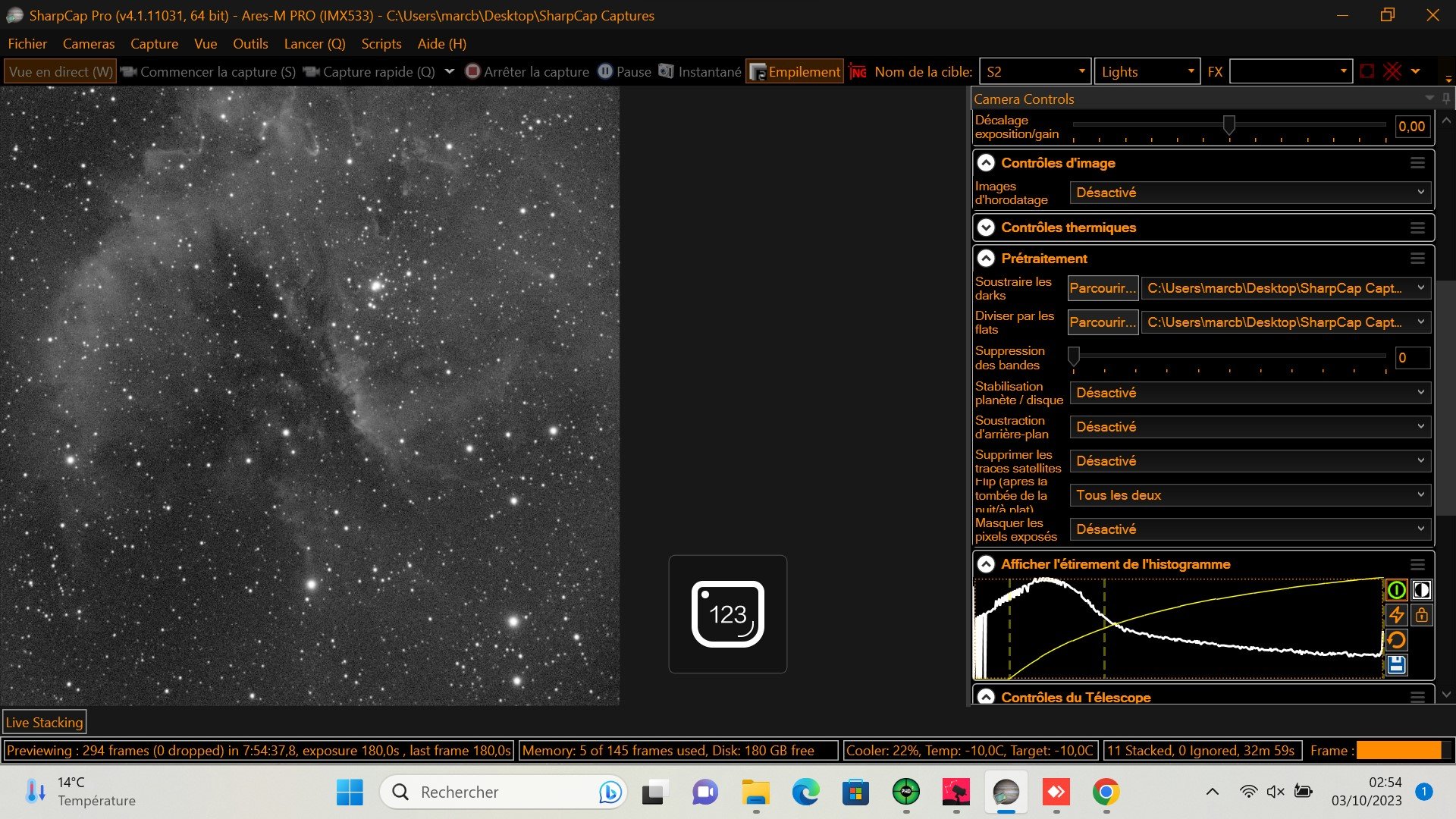Open the Fichier menu
Viewport: 1456px width, 819px height.
coord(27,44)
